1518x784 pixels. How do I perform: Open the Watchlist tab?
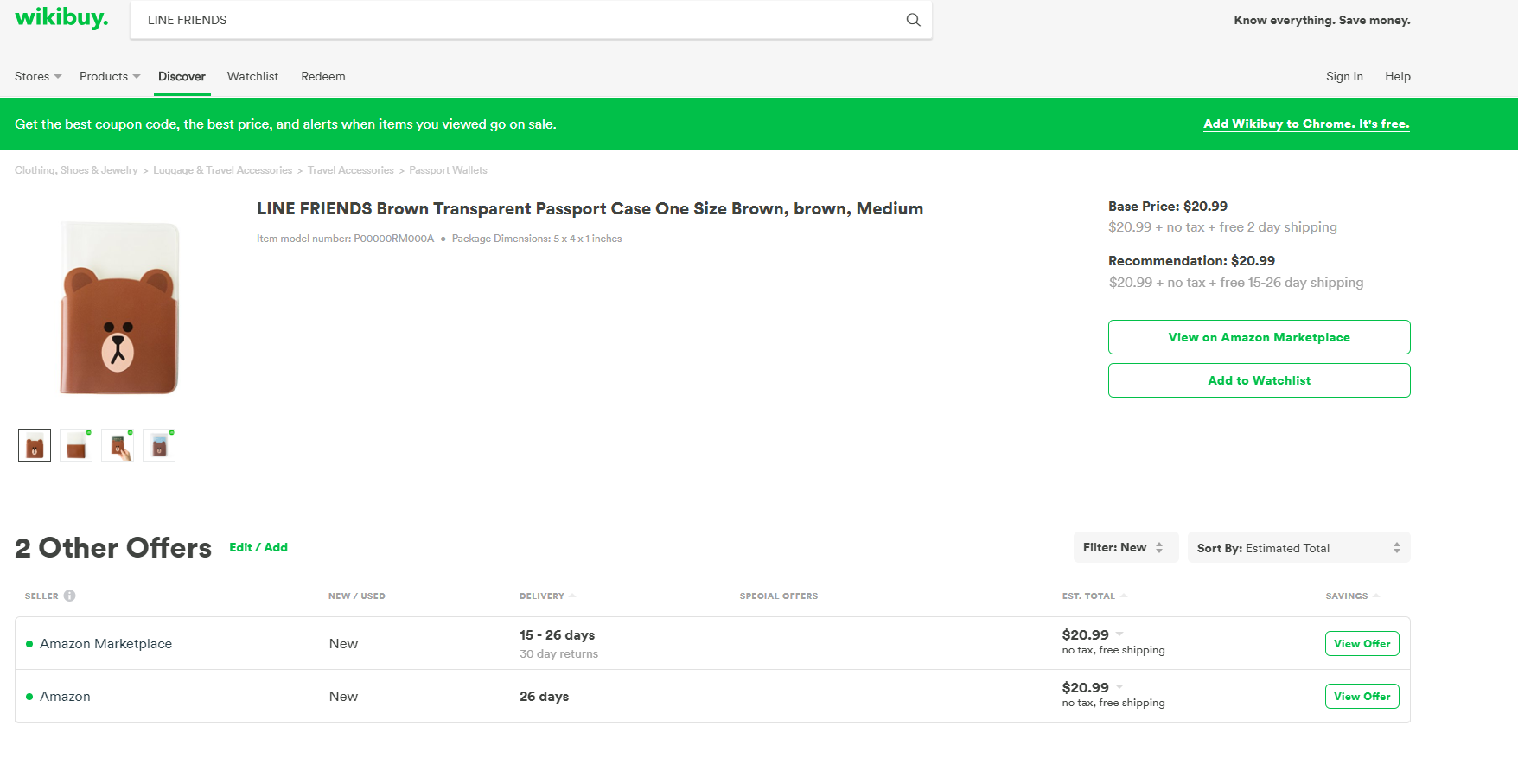(252, 76)
